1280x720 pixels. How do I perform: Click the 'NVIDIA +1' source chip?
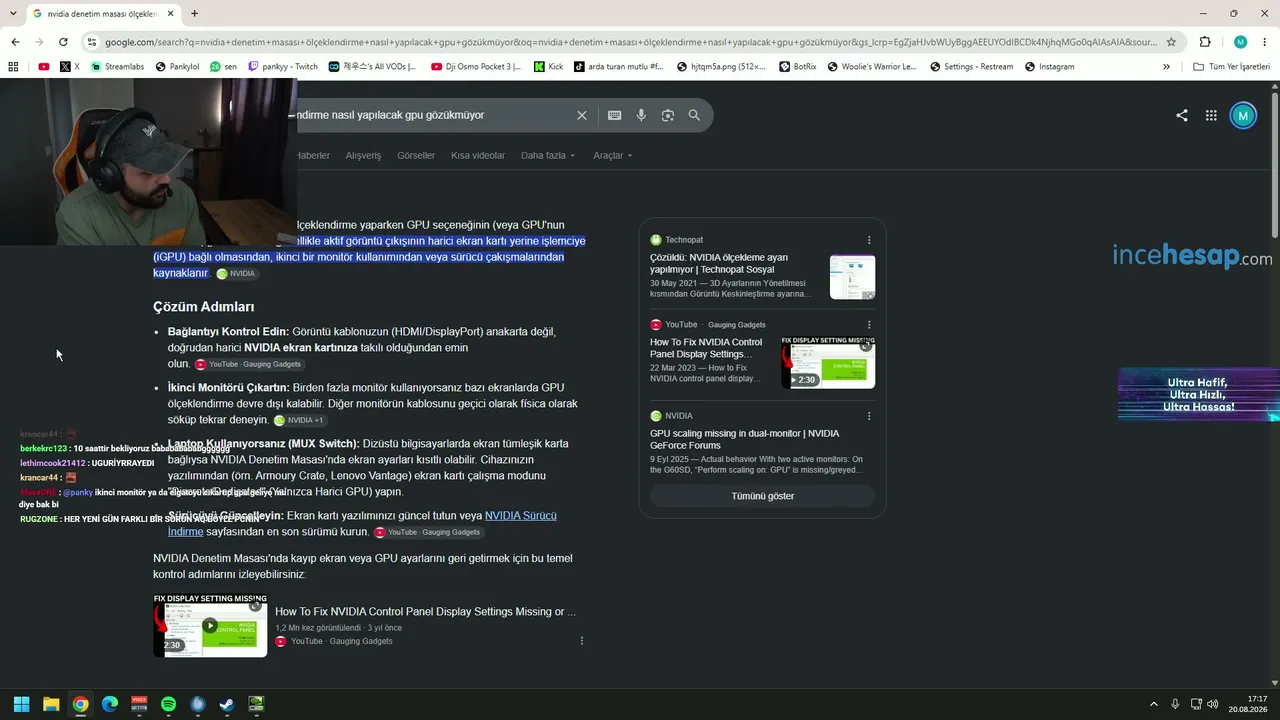[299, 420]
